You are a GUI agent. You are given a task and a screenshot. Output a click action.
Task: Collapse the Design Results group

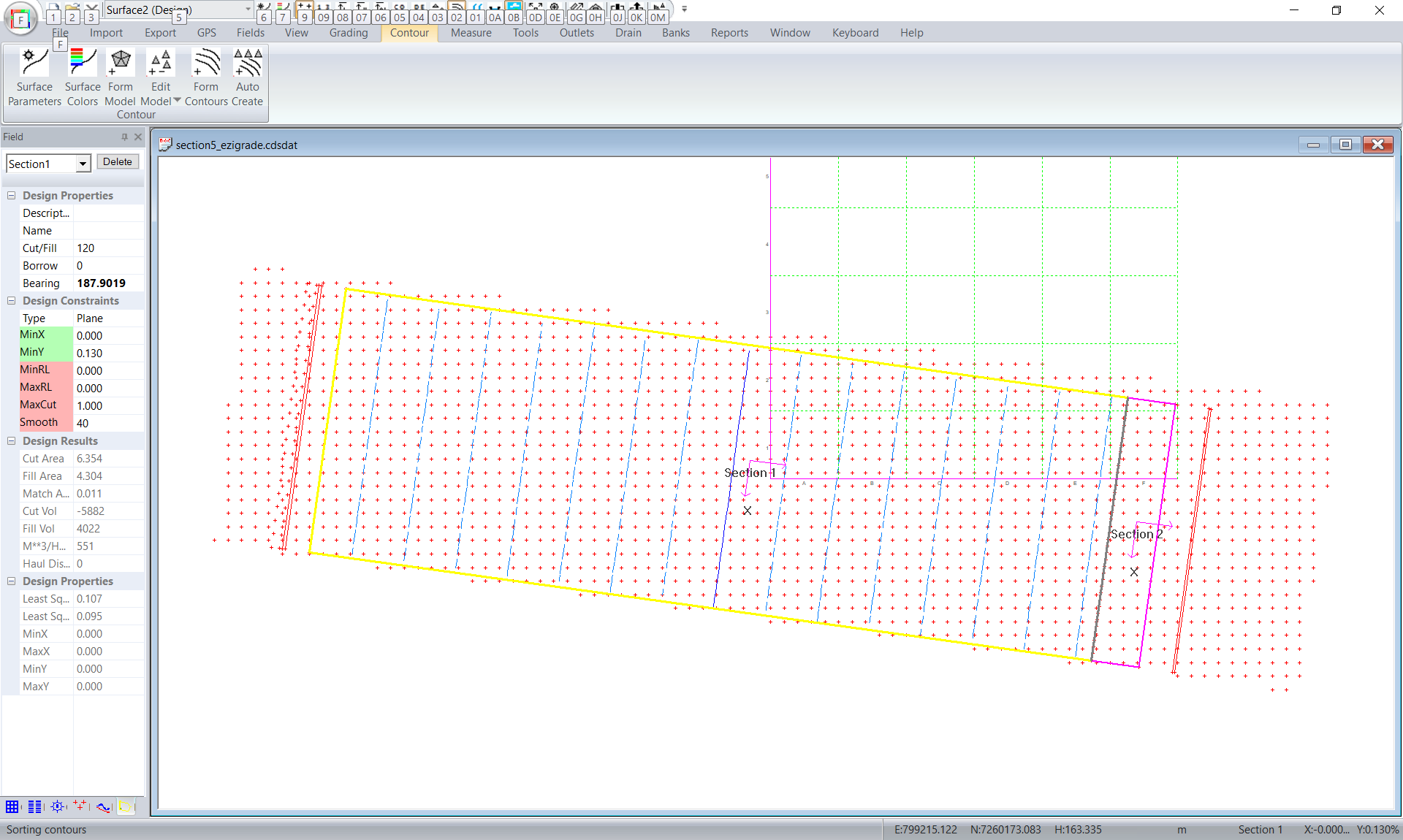click(11, 441)
